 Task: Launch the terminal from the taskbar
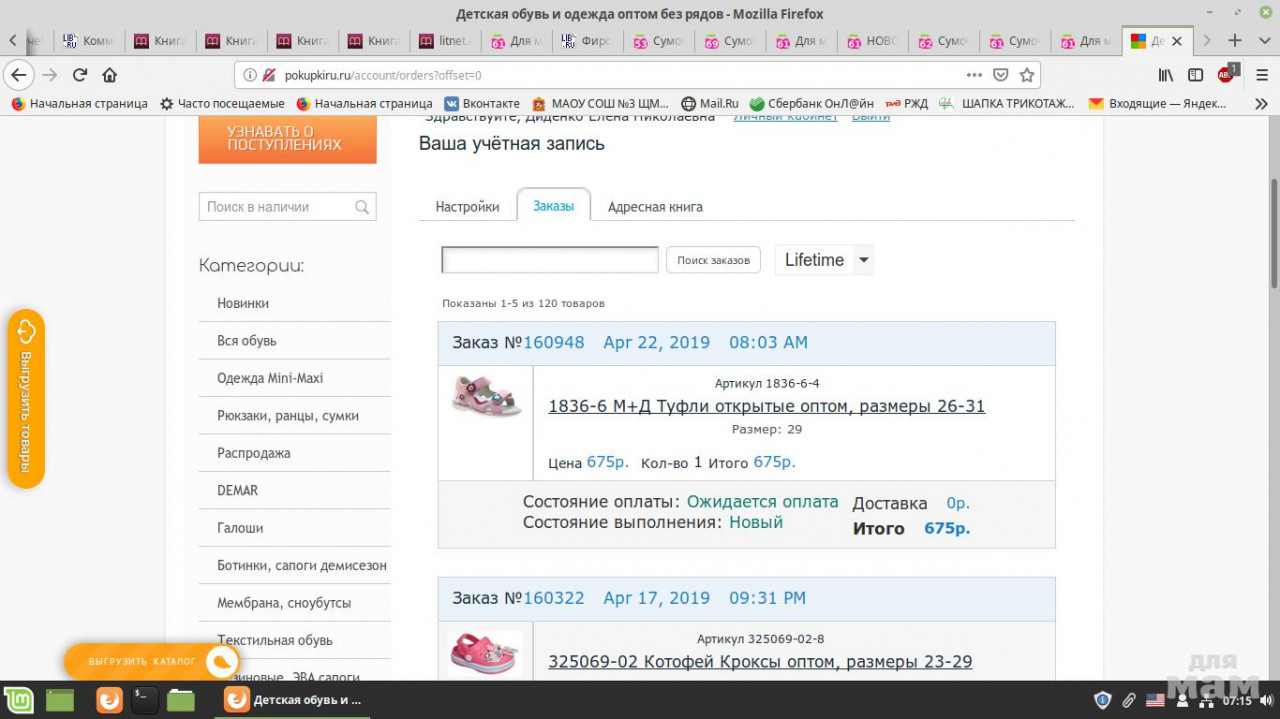coord(145,700)
